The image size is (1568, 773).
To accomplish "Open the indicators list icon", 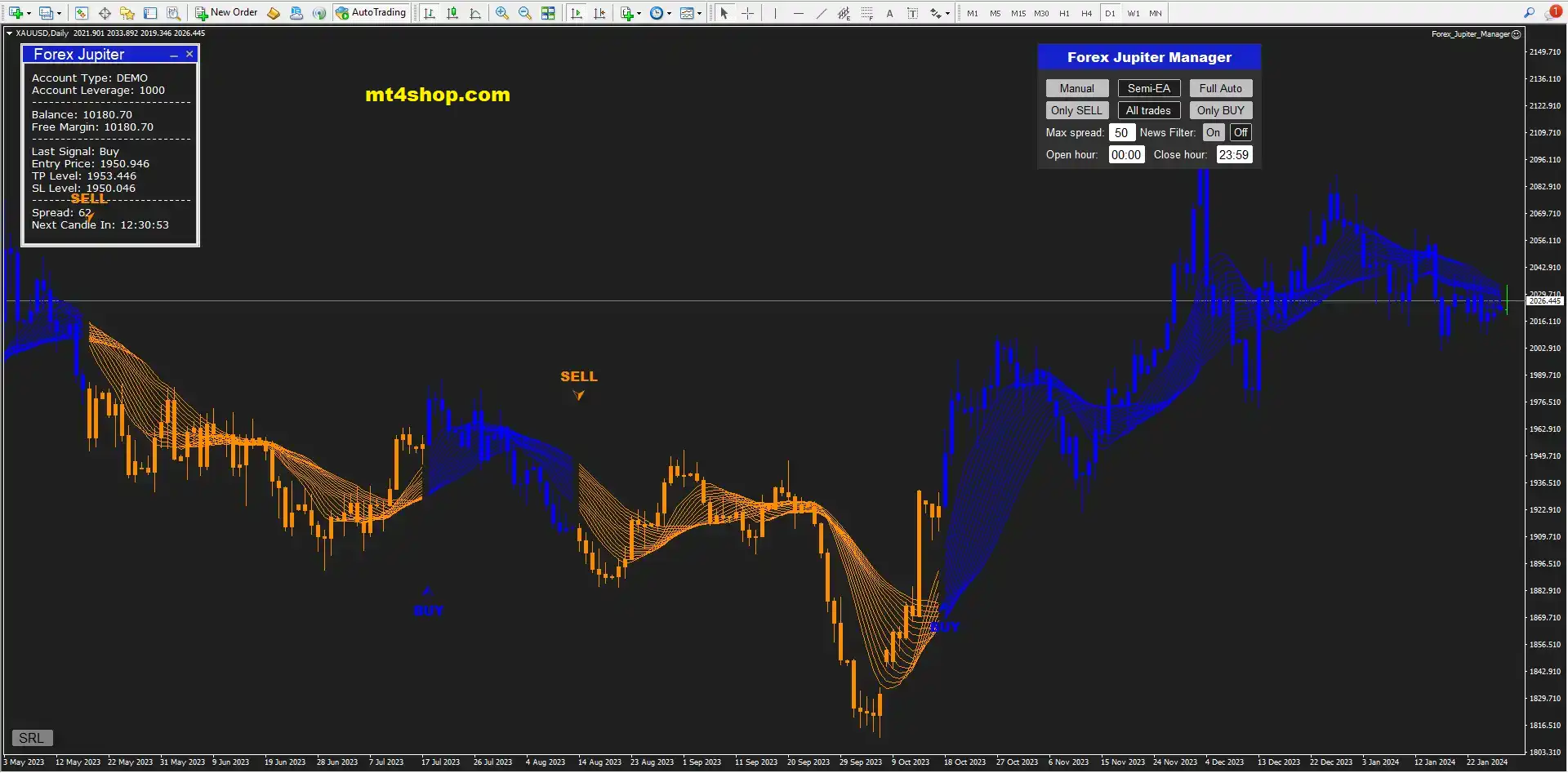I will [626, 13].
